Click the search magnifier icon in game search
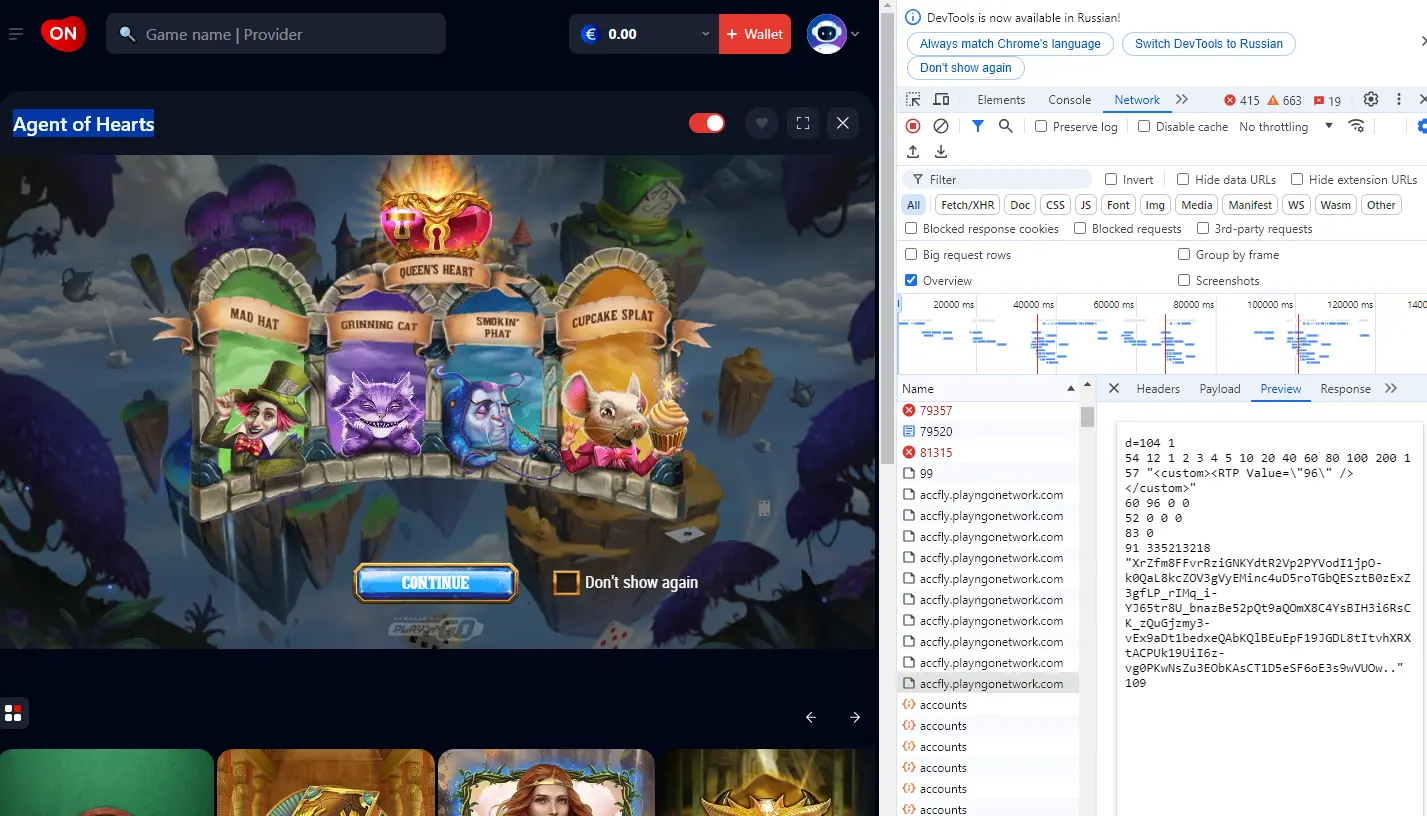Image resolution: width=1427 pixels, height=816 pixels. [x=127, y=34]
